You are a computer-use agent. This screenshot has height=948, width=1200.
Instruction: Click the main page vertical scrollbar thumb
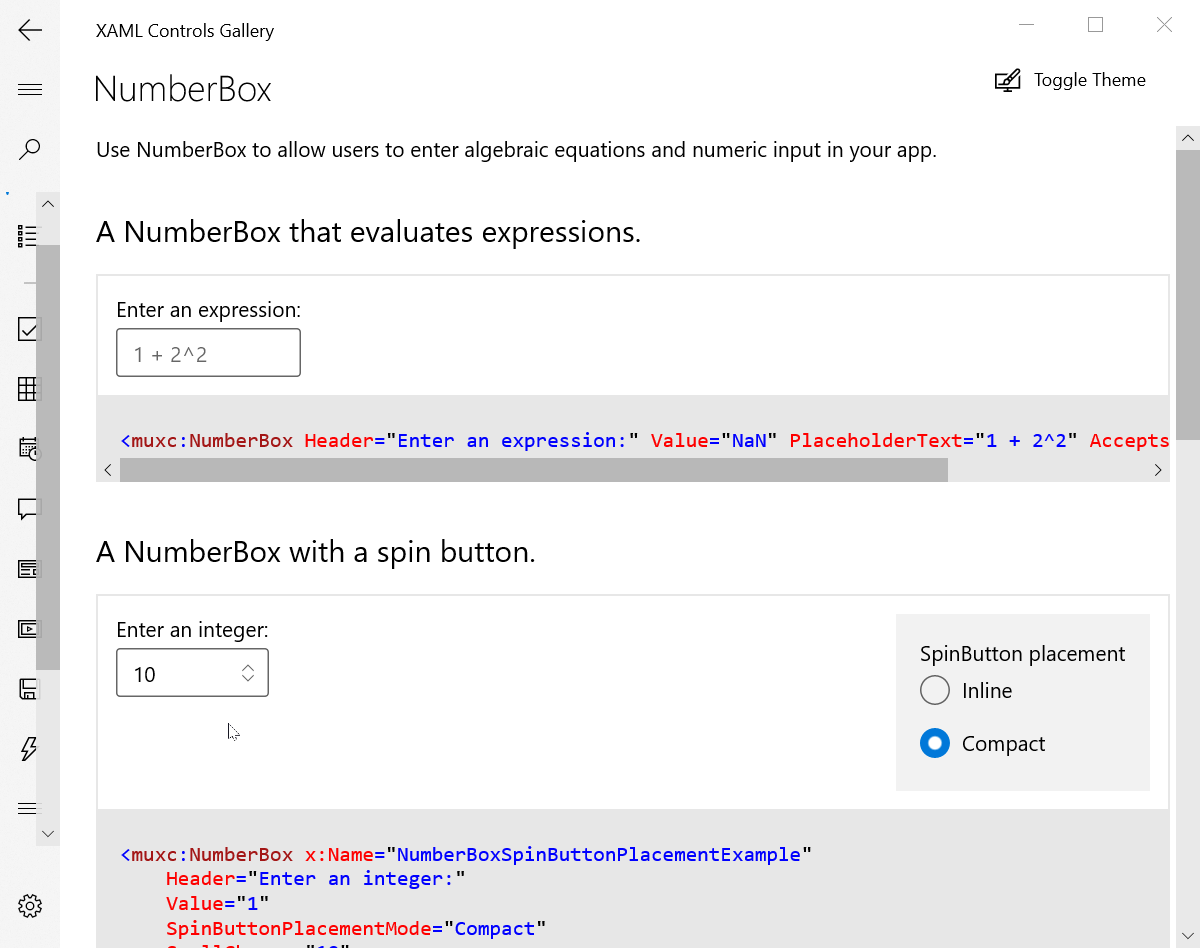click(x=1188, y=295)
